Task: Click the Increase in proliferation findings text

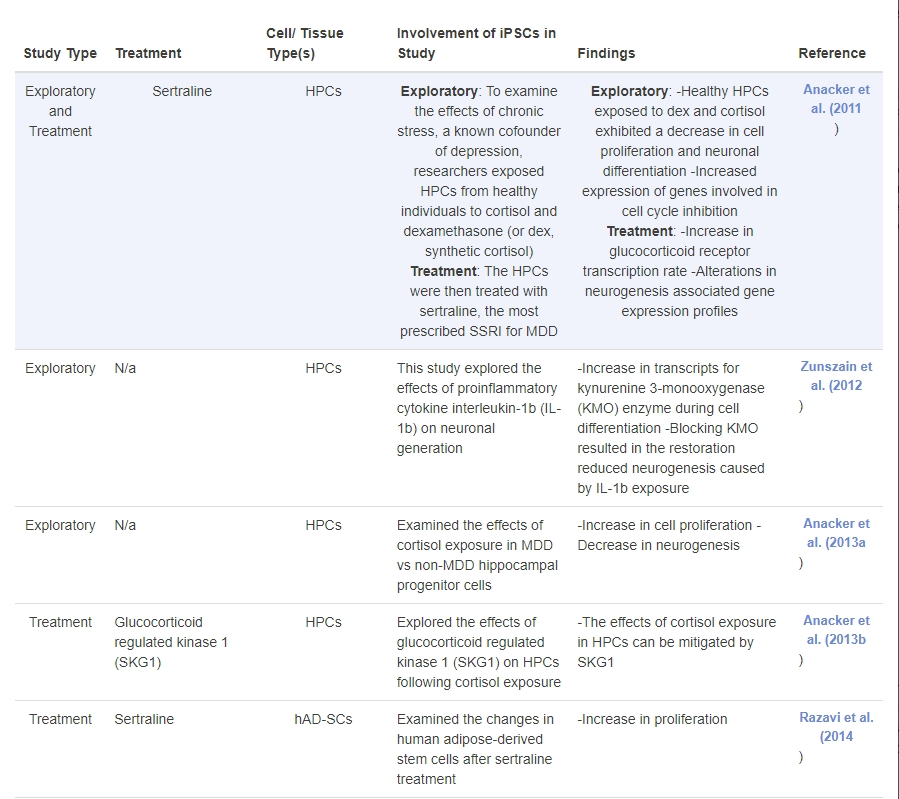Action: [x=652, y=719]
